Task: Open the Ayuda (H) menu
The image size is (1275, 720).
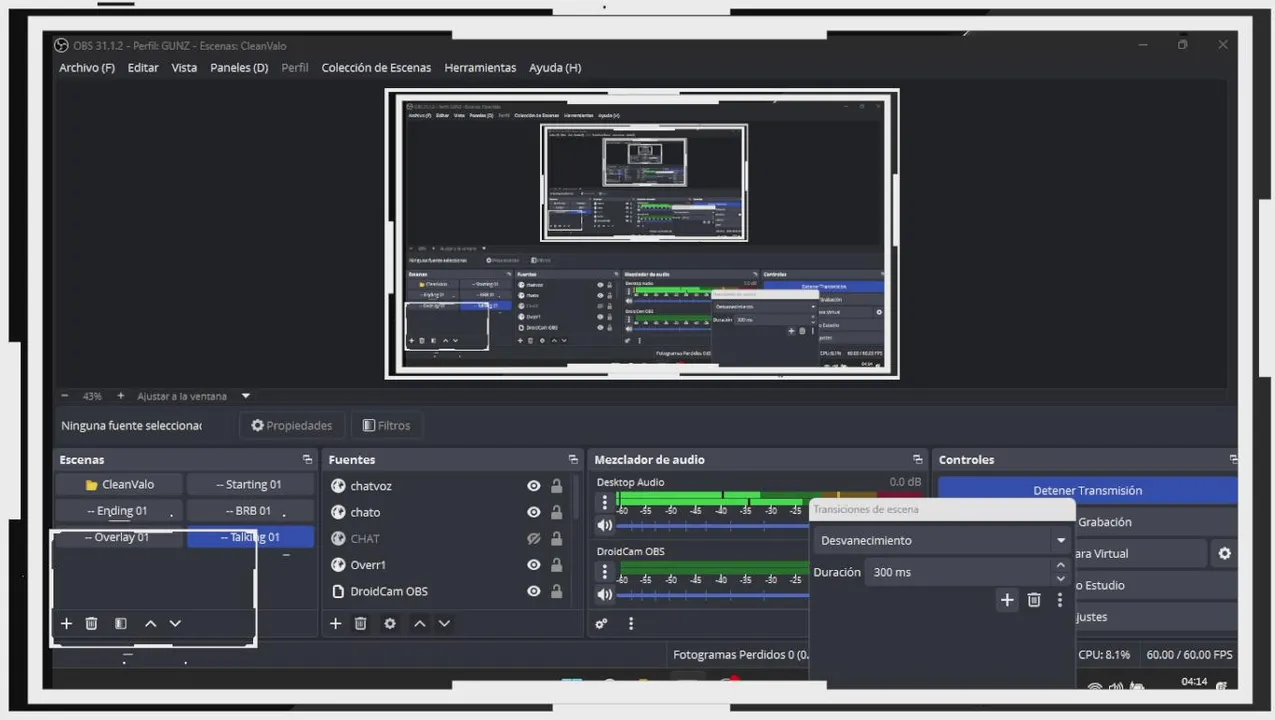Action: coord(555,68)
